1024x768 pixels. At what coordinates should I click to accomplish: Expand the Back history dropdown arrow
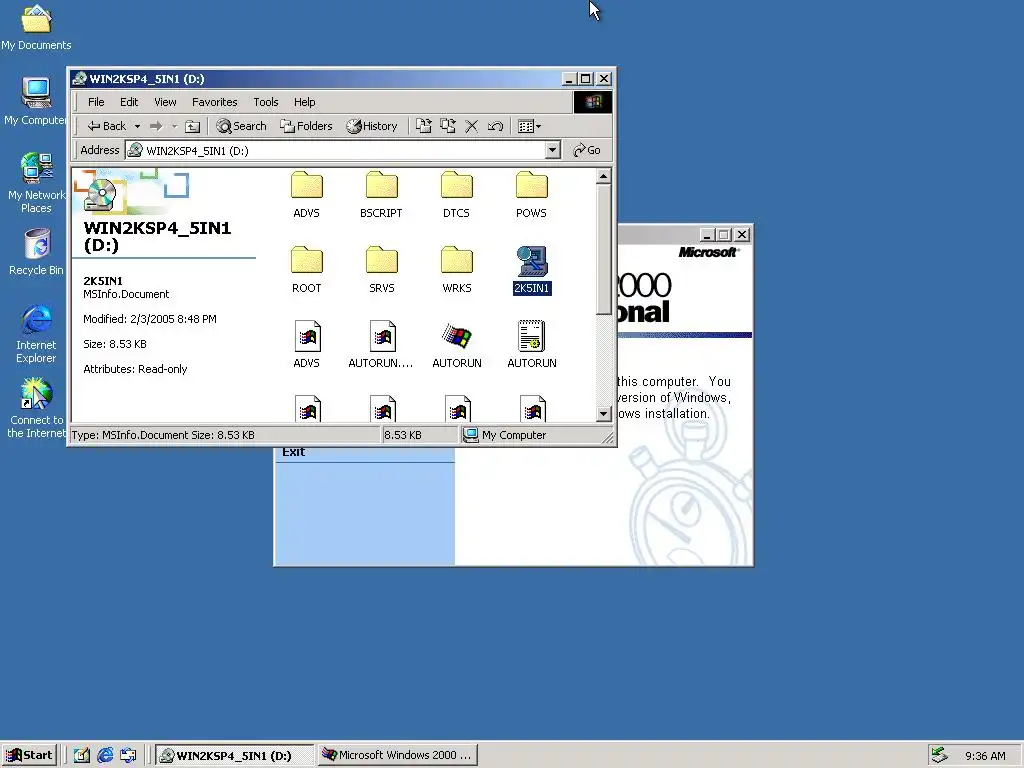pos(137,126)
